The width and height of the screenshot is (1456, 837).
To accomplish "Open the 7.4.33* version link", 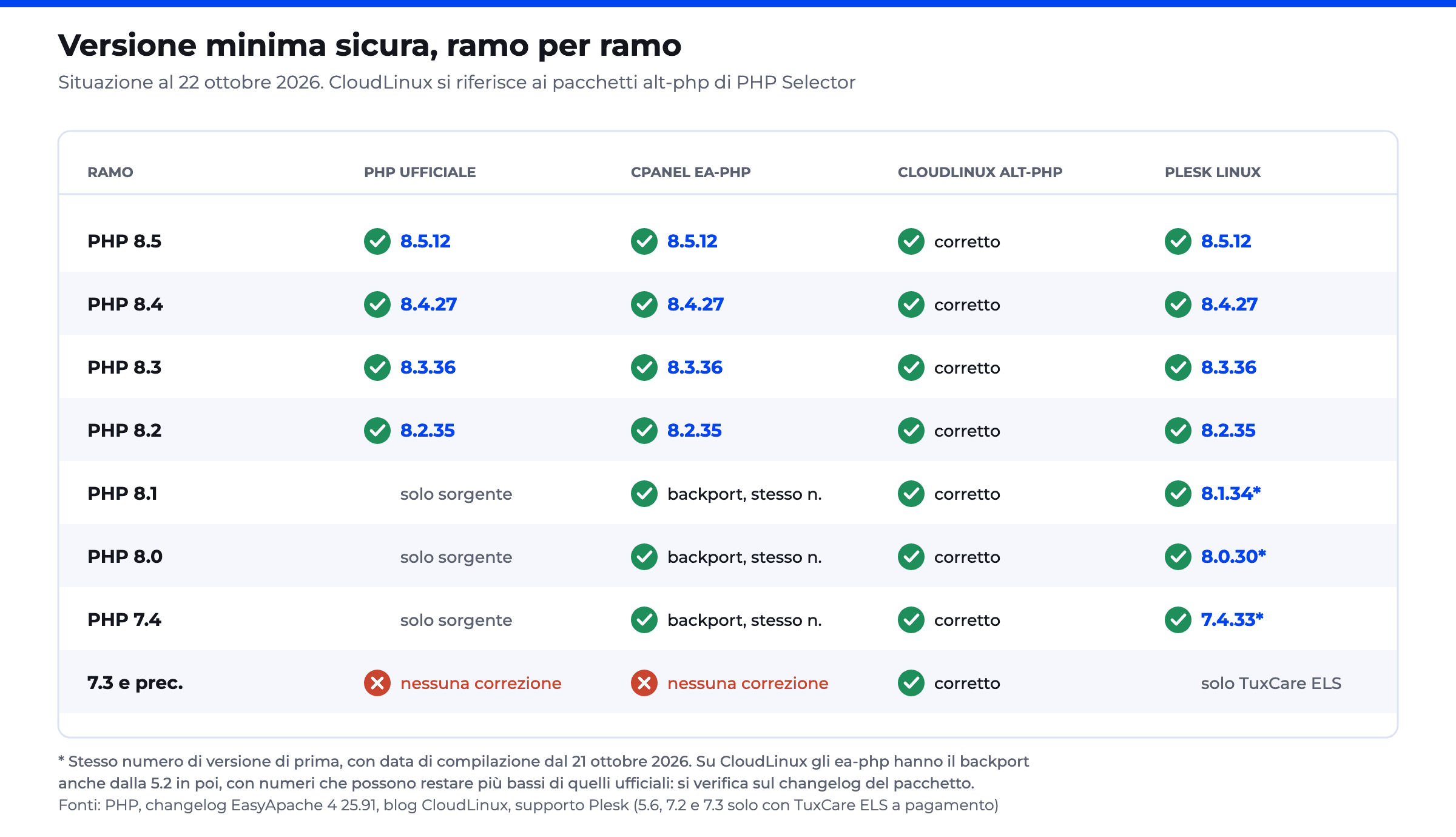I will 1232,620.
